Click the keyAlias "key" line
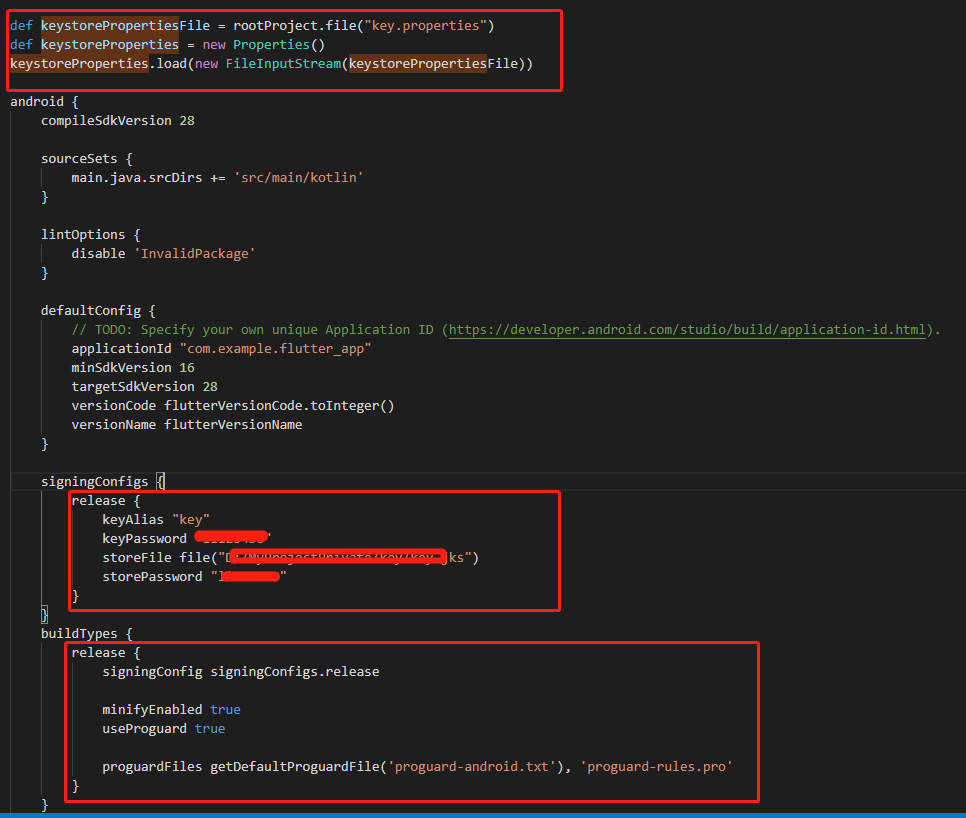 click(x=156, y=520)
